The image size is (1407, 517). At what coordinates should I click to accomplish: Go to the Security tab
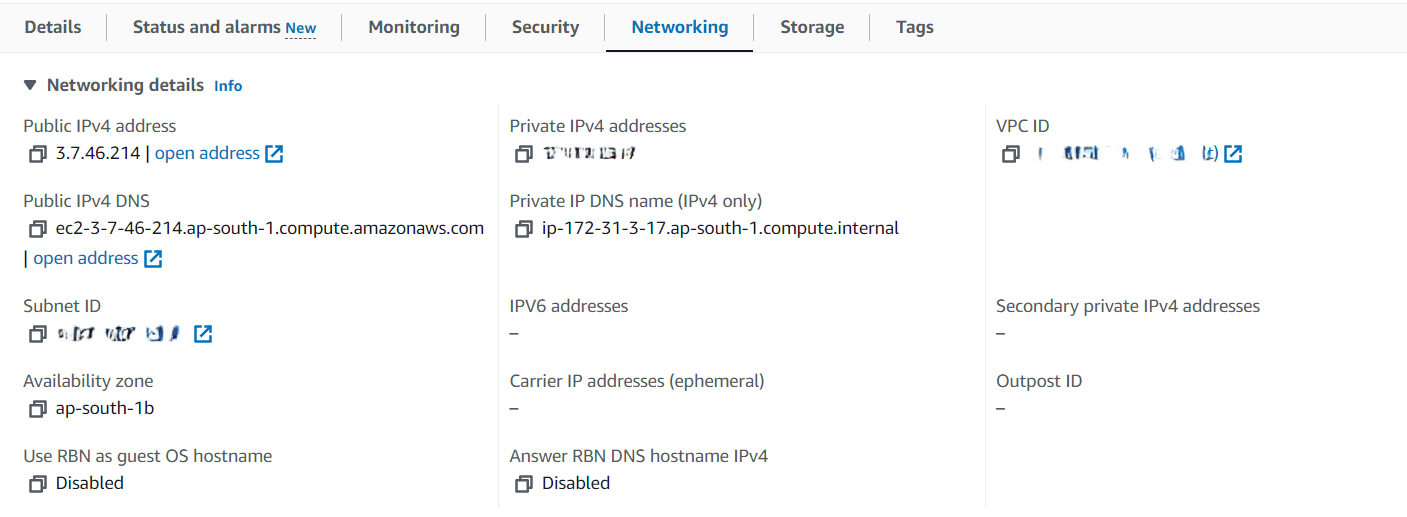coord(545,27)
